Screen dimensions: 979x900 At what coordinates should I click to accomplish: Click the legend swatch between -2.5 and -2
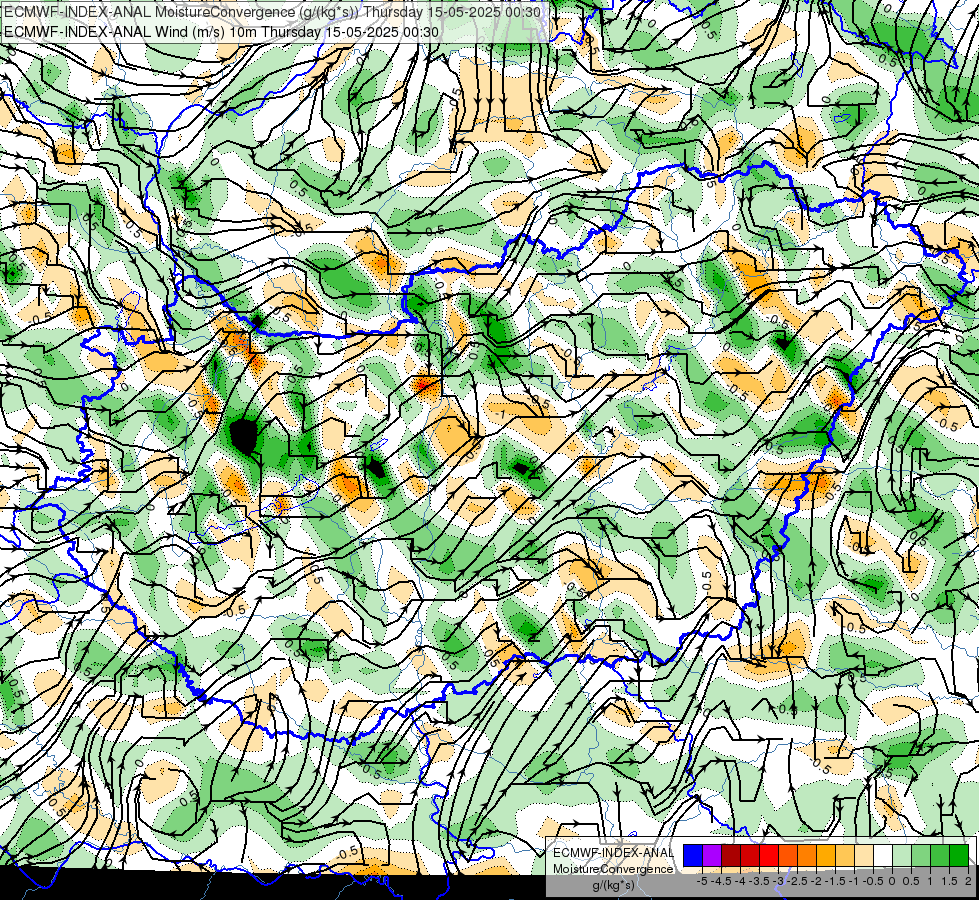tap(807, 856)
